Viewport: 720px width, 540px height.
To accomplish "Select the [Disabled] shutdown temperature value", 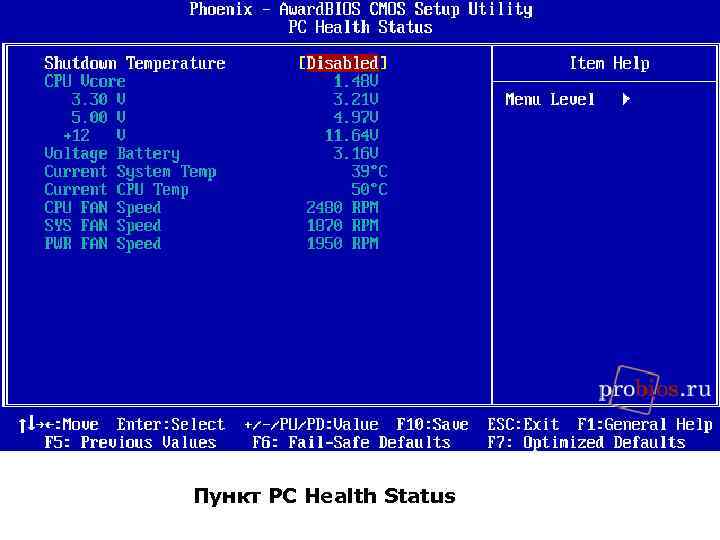I will [x=343, y=63].
